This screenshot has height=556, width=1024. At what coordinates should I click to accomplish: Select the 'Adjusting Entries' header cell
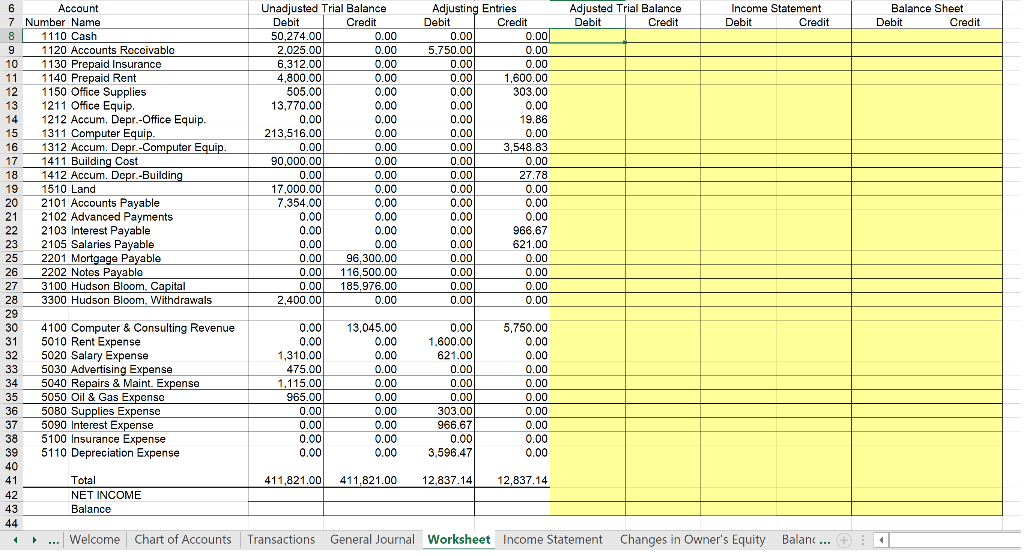474,8
